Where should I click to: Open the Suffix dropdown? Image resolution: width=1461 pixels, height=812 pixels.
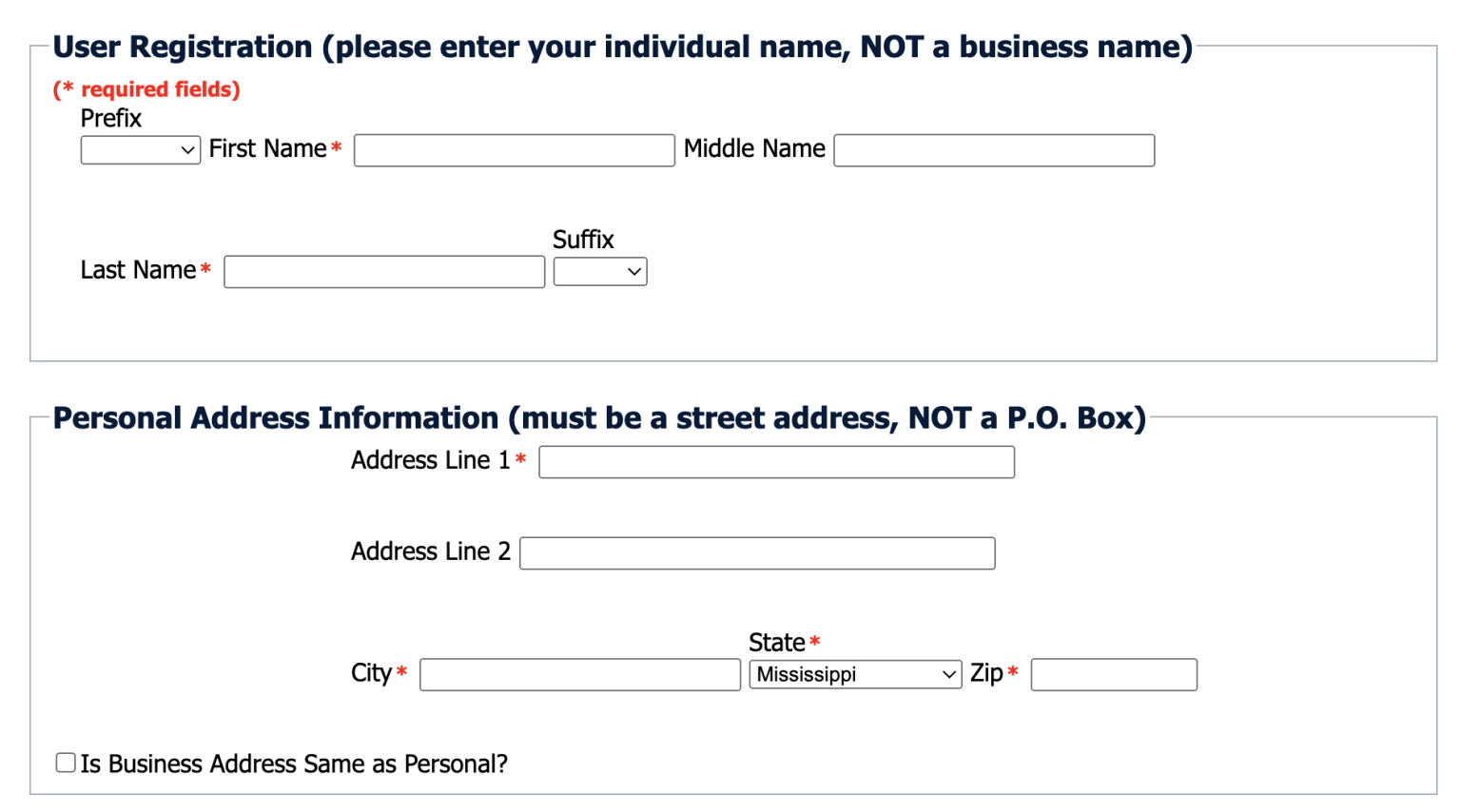tap(599, 271)
